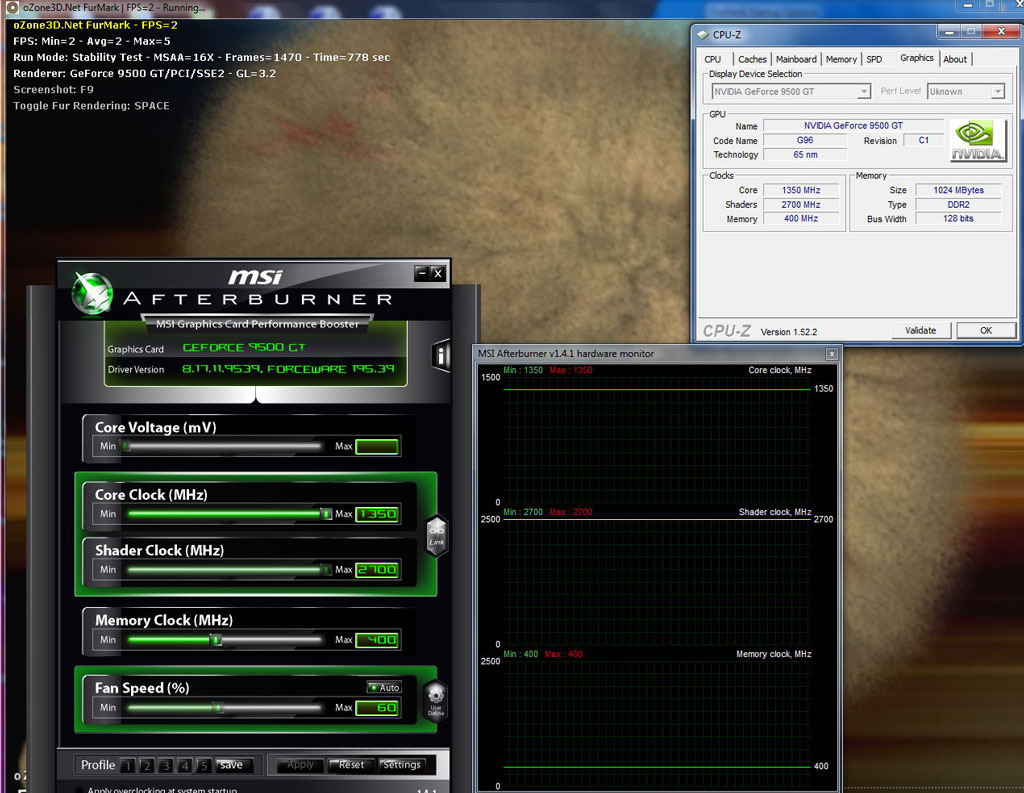1024x793 pixels.
Task: Open the Memory tab in CPU-Z
Action: coord(841,59)
